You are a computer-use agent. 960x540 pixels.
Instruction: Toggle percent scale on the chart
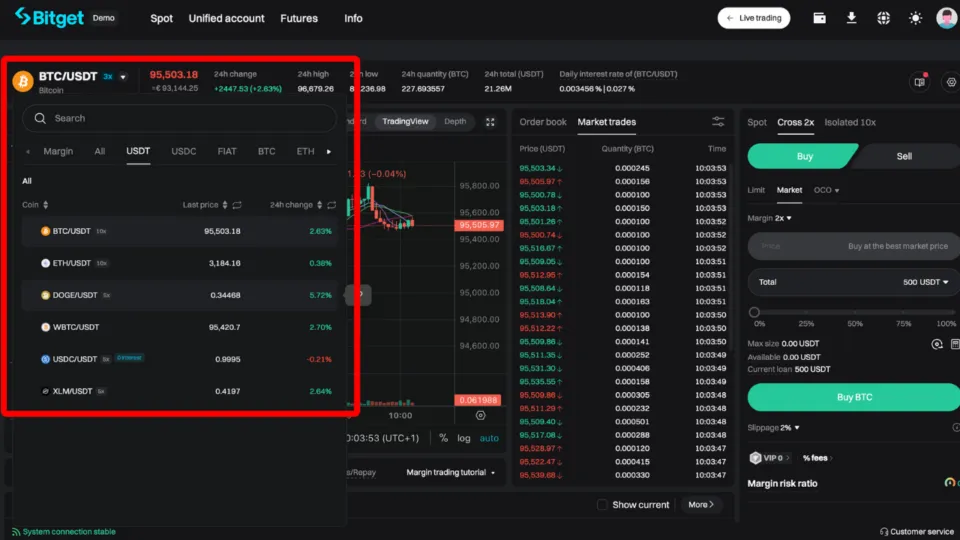point(443,438)
